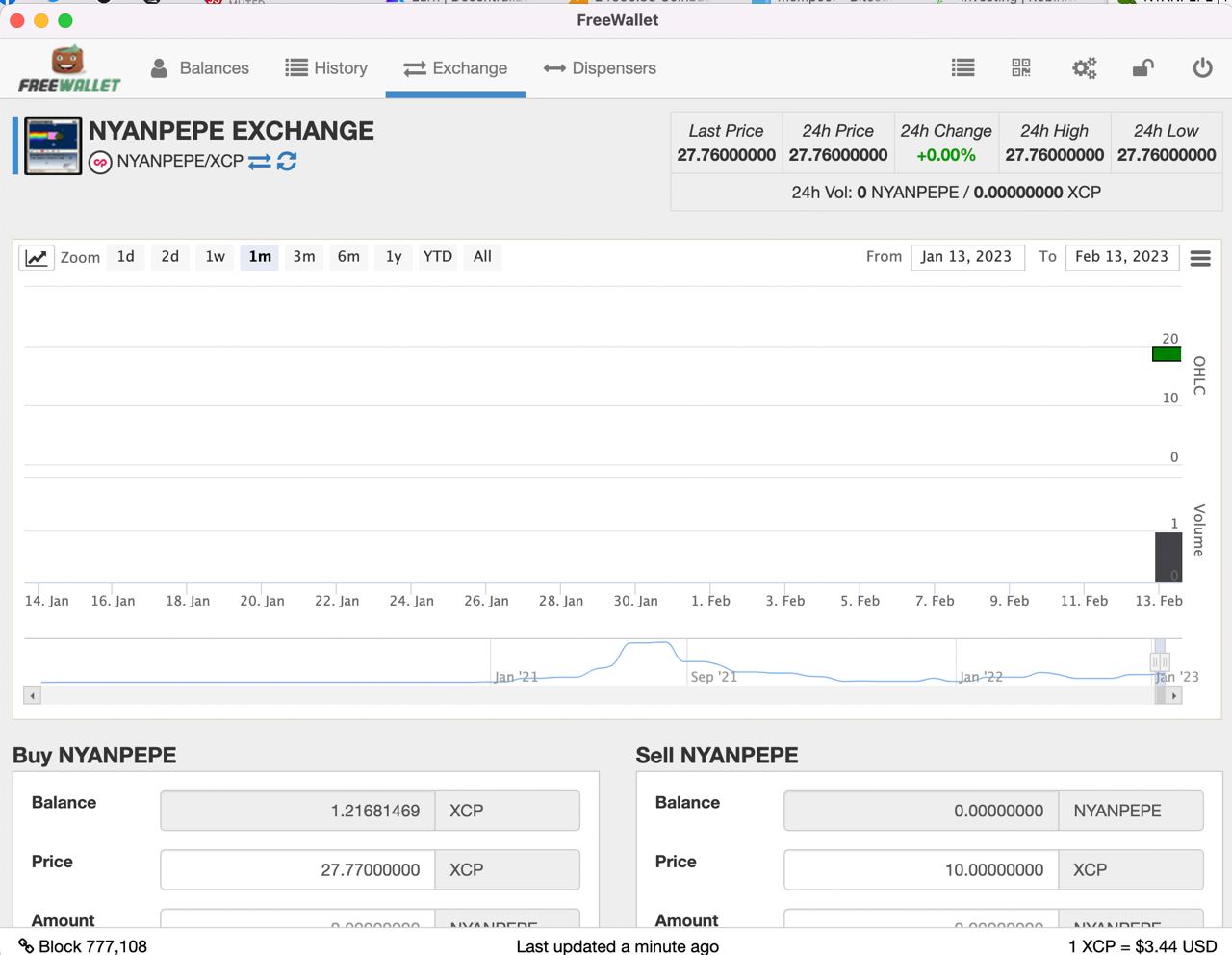Set chart zoom to 2d
This screenshot has height=955, width=1232.
(170, 257)
